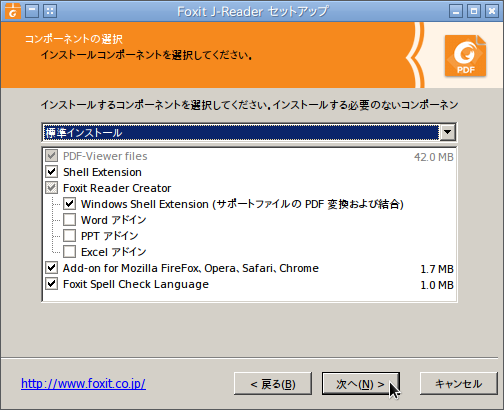Click the Foxit PDF logo icon
The image size is (504, 410).
(x=465, y=56)
